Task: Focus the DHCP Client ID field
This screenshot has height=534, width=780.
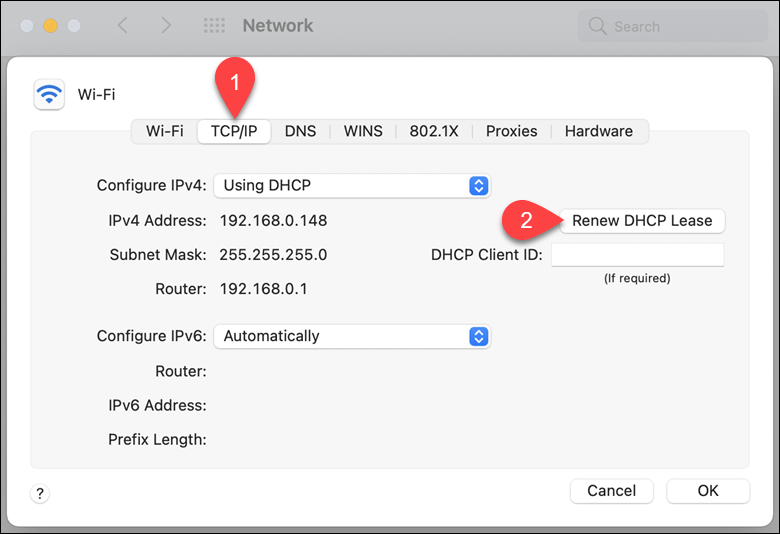Action: 637,255
